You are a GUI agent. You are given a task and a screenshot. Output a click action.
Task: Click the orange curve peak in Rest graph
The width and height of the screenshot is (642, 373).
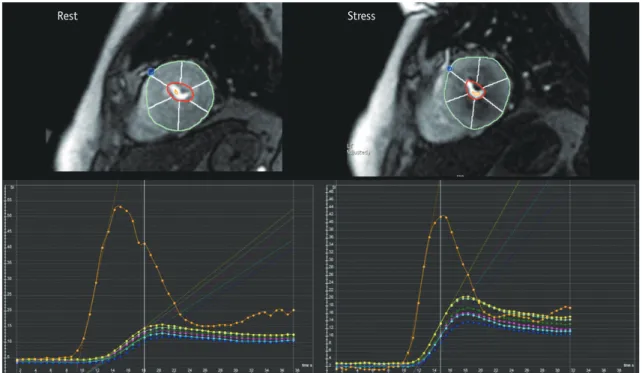119,207
